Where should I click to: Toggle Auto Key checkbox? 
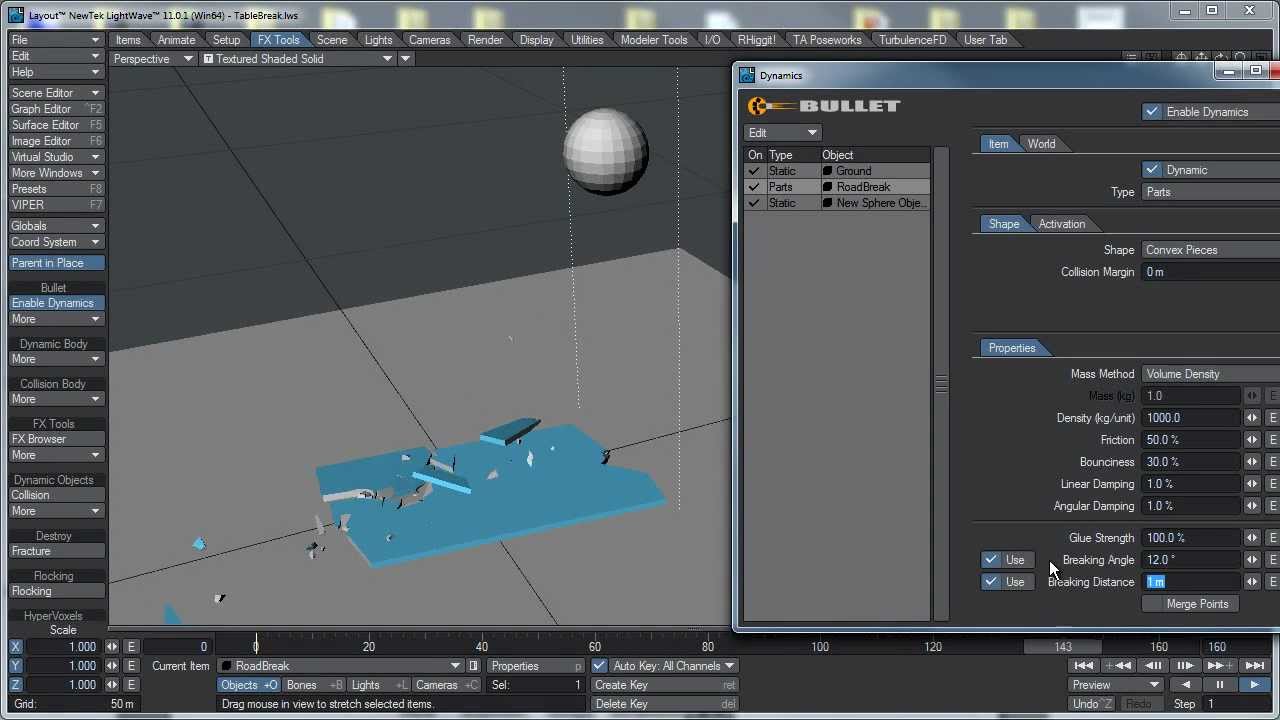coord(599,666)
